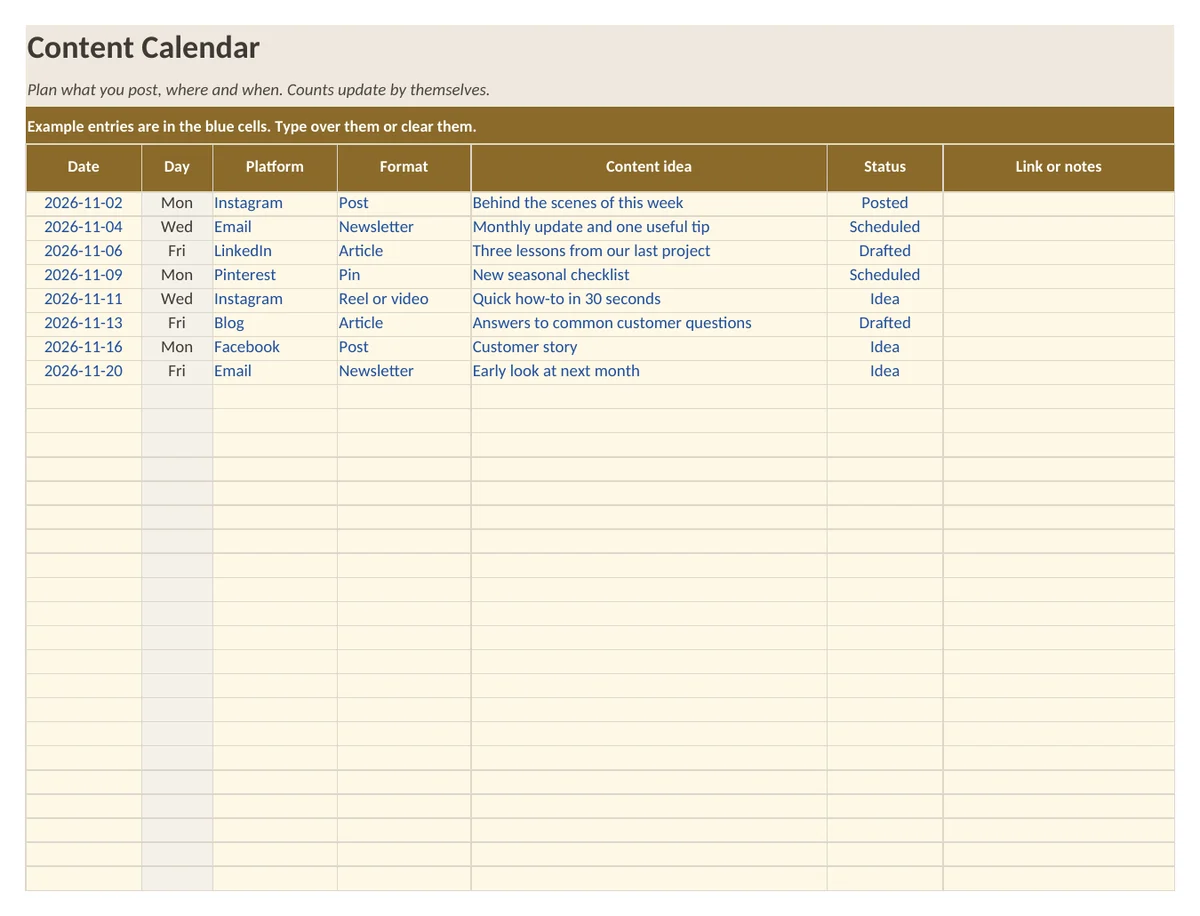Click Link or notes cell in Posted row

(x=1058, y=203)
